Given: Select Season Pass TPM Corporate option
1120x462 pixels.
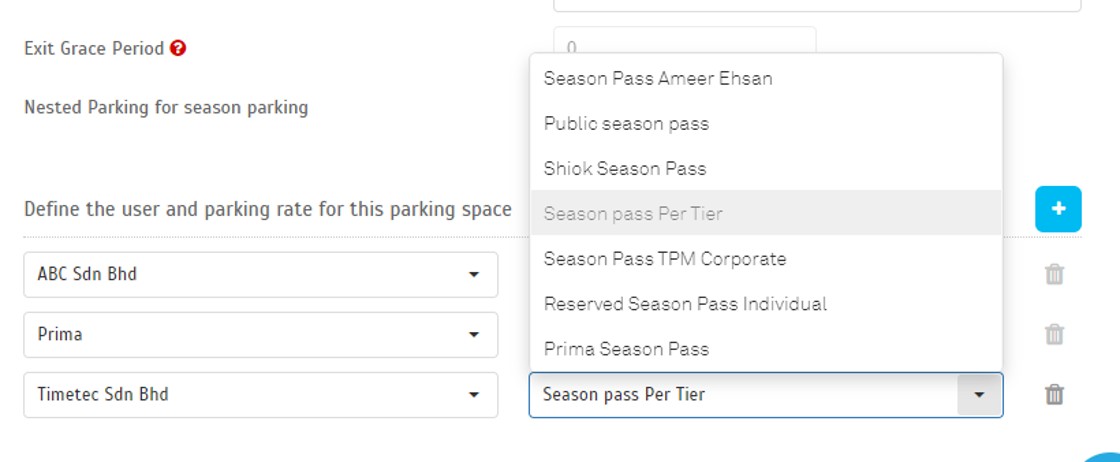Looking at the screenshot, I should (x=665, y=259).
